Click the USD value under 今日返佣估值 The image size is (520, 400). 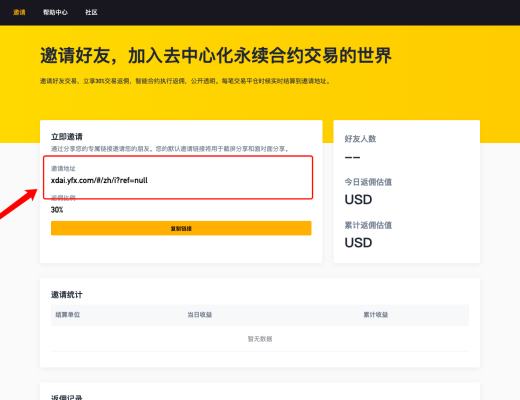click(x=358, y=200)
